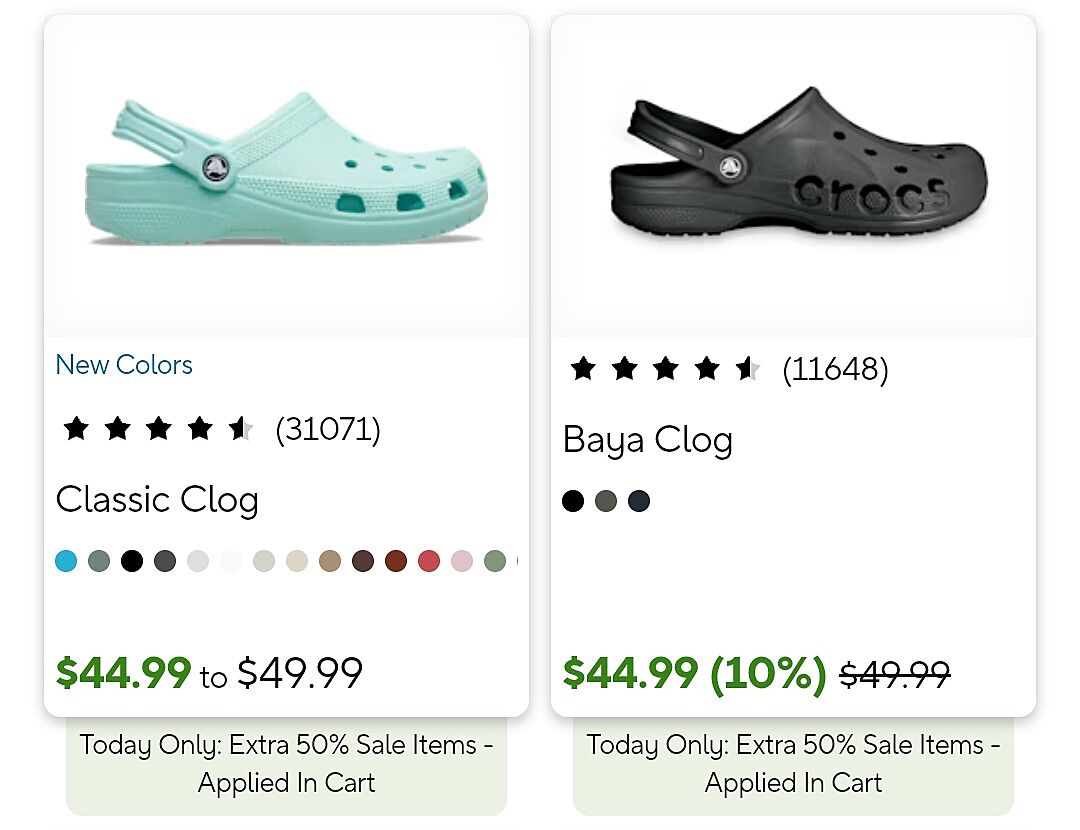Viewport: 1080px width, 830px height.
Task: Click the New Colors label
Action: coord(124,365)
